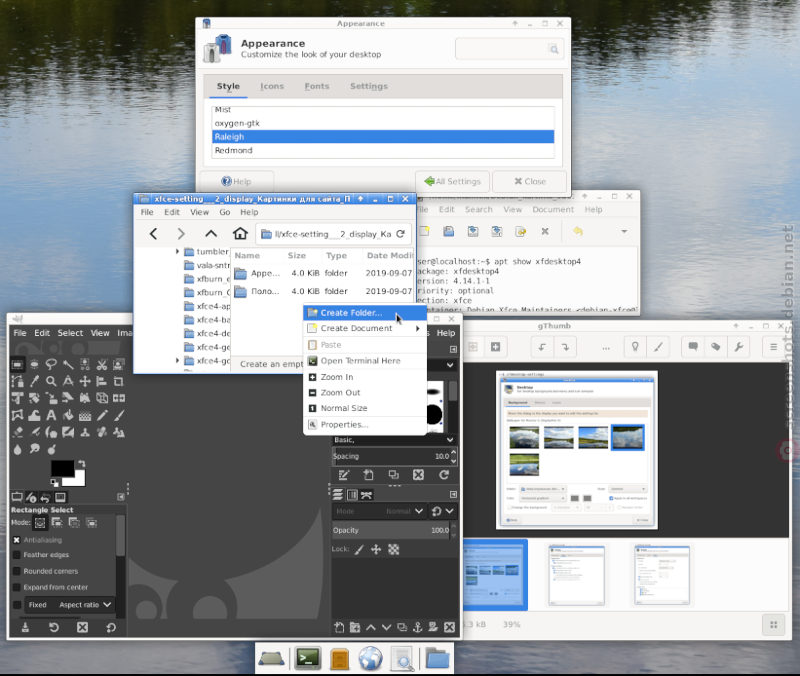Image resolution: width=800 pixels, height=676 pixels.
Task: Click All Settings button in Appearance
Action: (453, 181)
